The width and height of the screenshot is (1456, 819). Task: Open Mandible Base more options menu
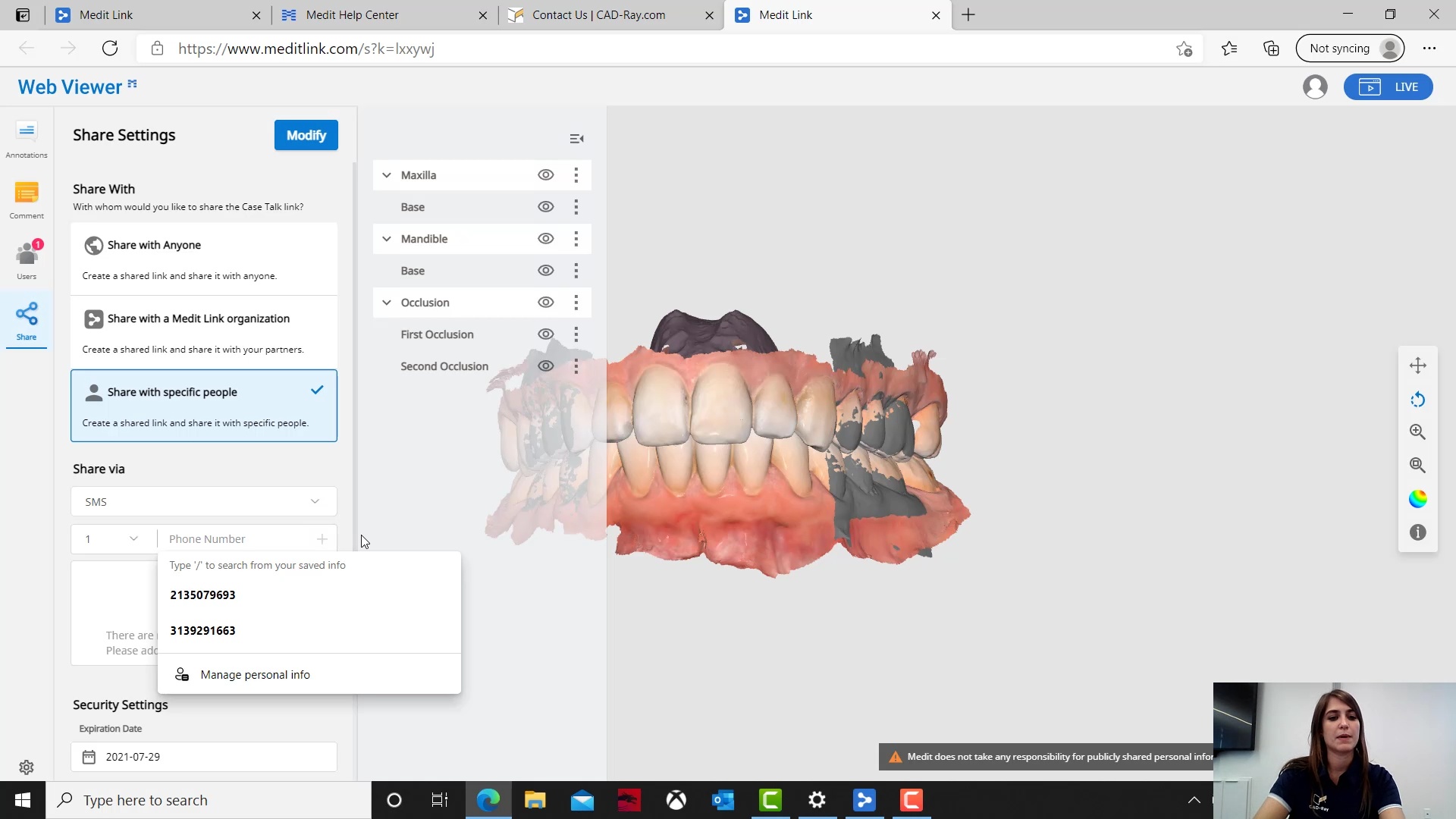click(576, 271)
